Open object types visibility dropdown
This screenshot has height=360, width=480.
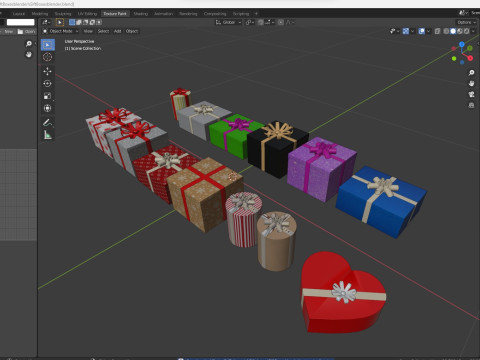(x=394, y=31)
